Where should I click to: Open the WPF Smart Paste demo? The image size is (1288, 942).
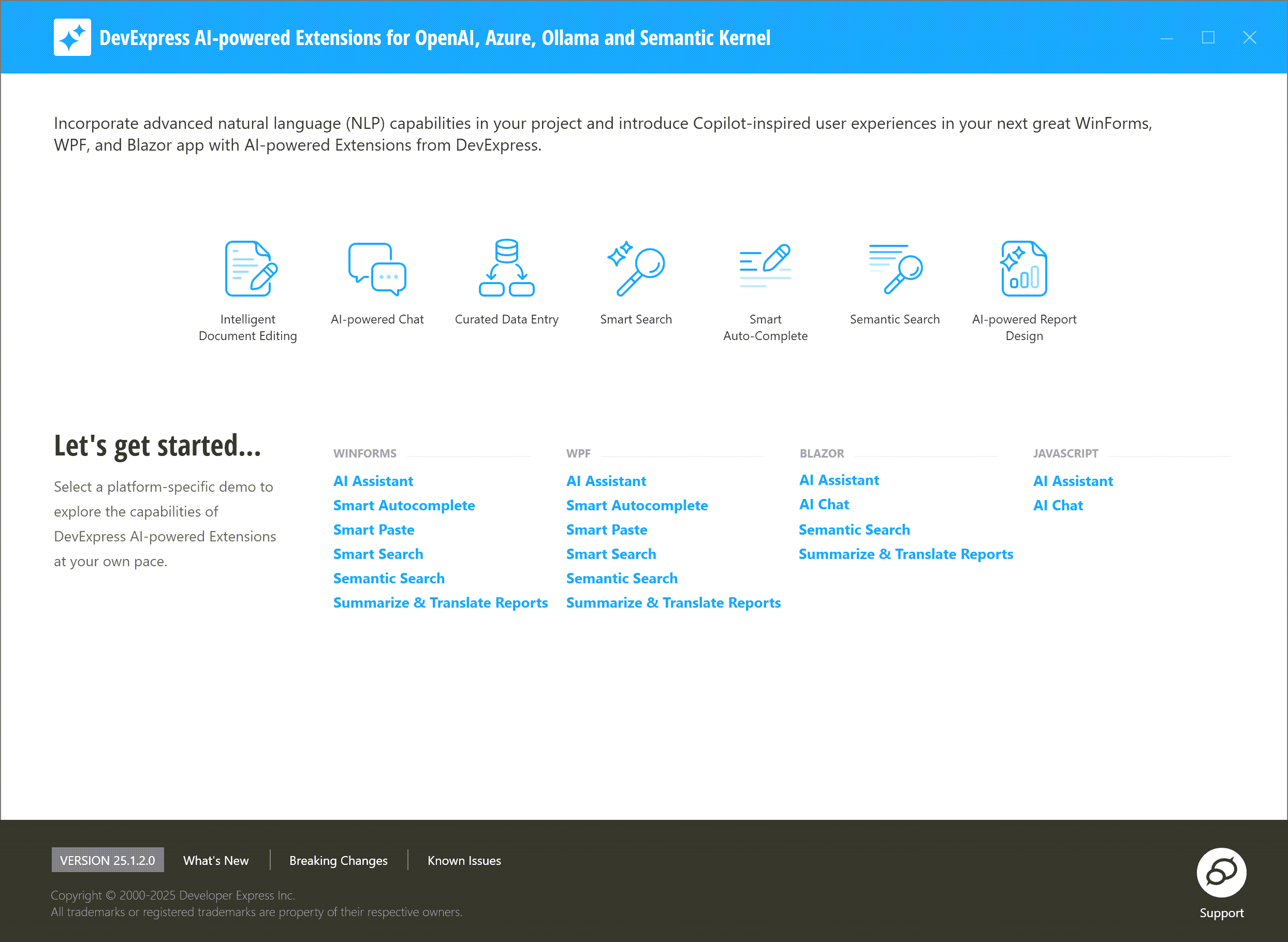(x=607, y=529)
